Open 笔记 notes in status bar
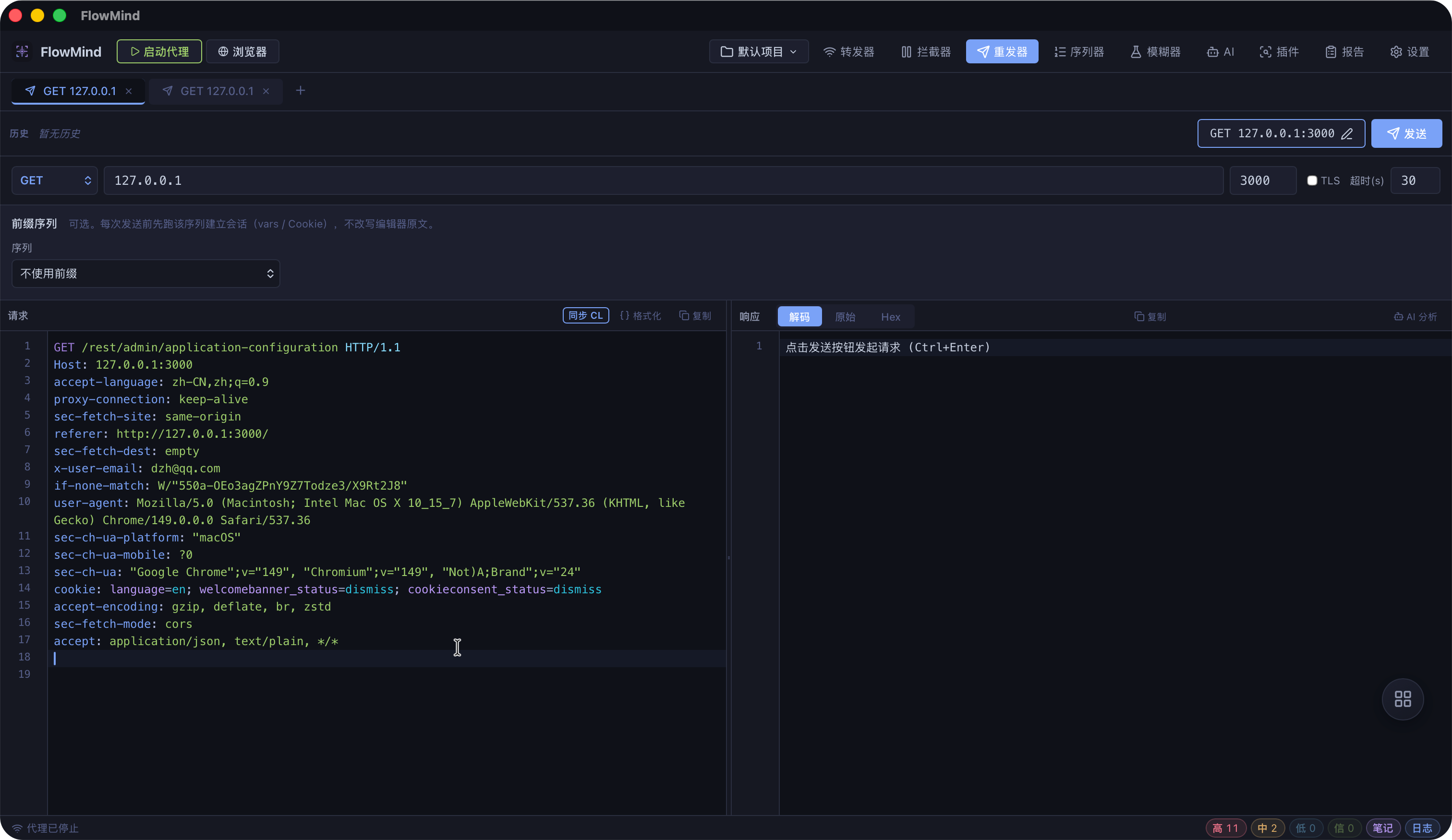Viewport: 1452px width, 840px height. [1382, 828]
